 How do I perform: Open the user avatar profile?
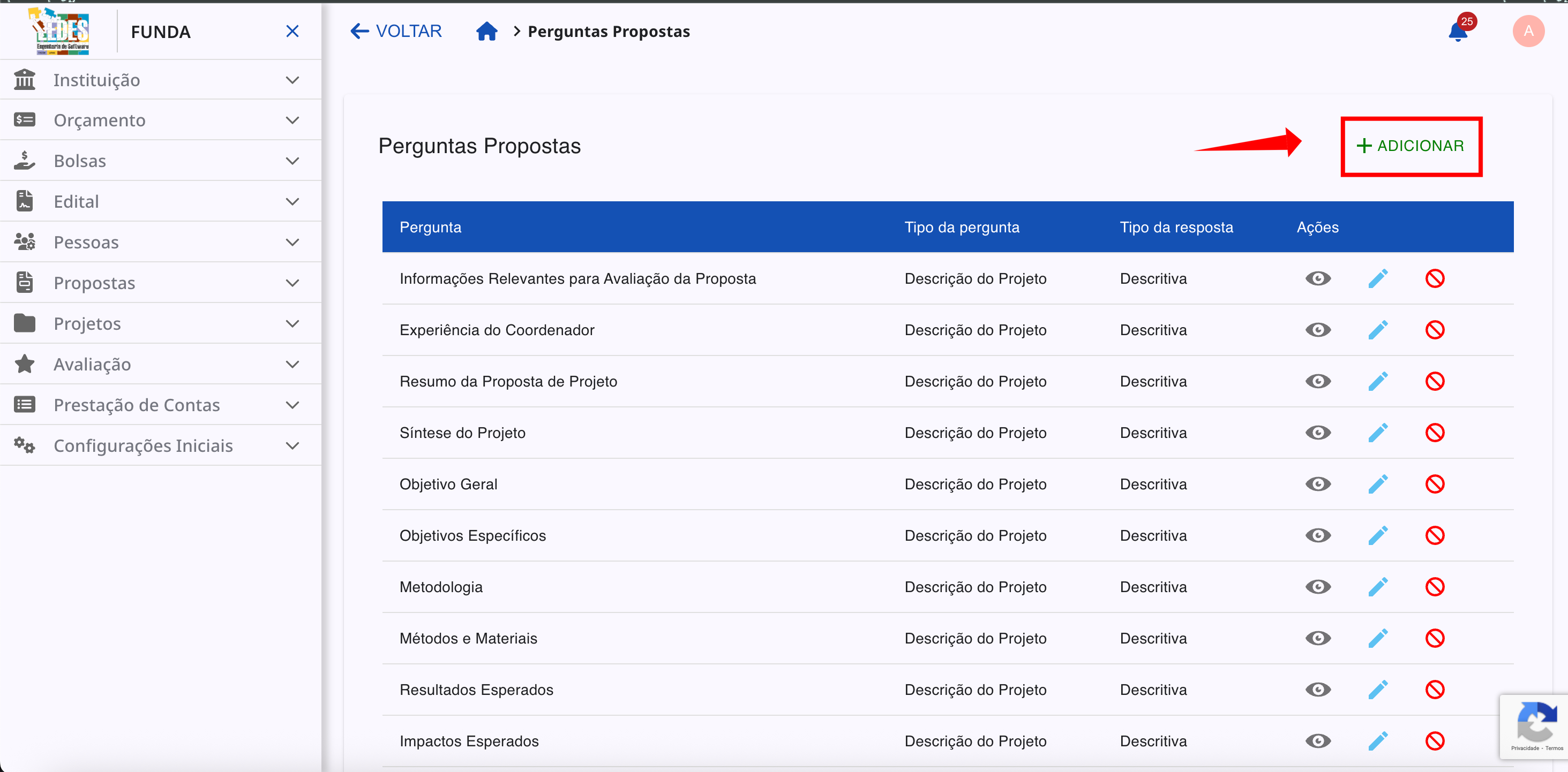[1529, 31]
